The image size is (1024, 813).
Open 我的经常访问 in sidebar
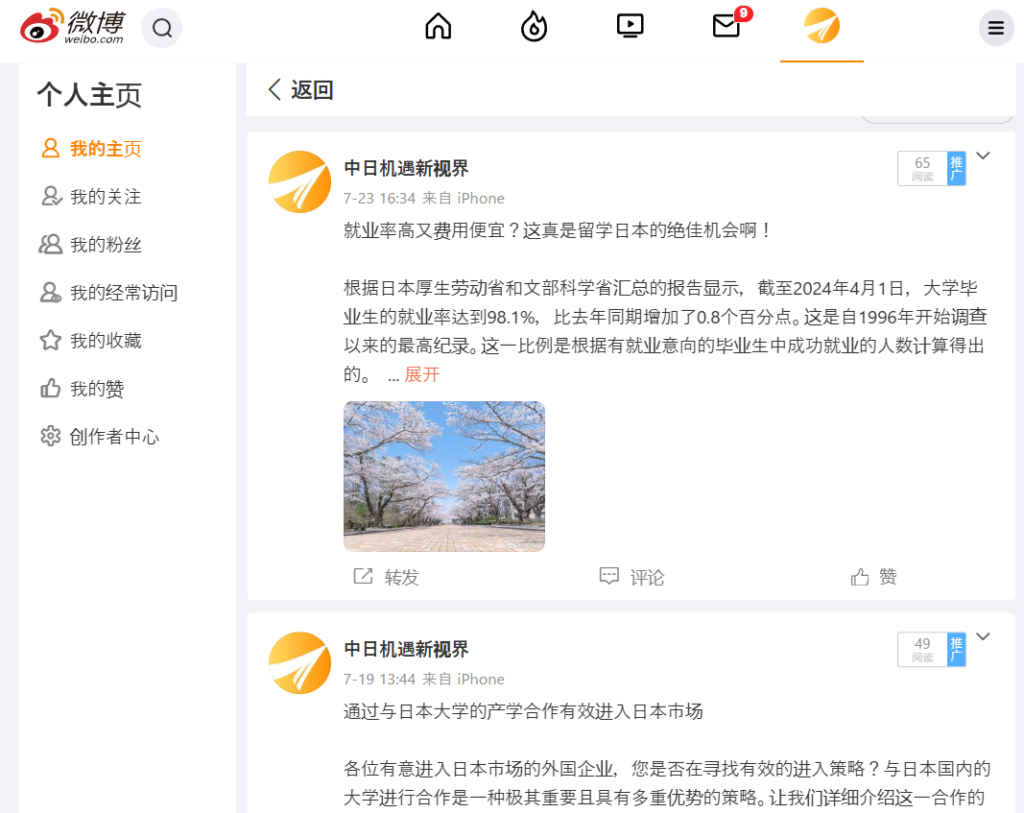(108, 293)
